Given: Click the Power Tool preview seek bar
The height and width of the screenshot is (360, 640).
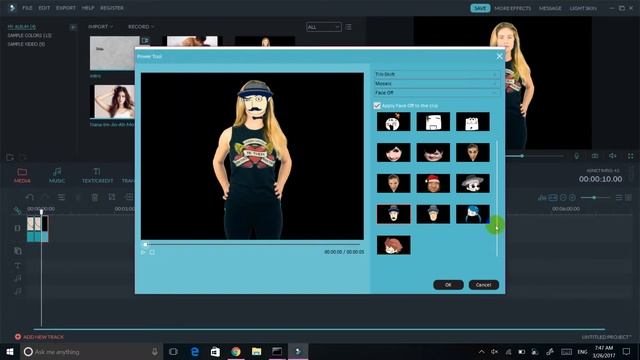Looking at the screenshot, I should 252,244.
